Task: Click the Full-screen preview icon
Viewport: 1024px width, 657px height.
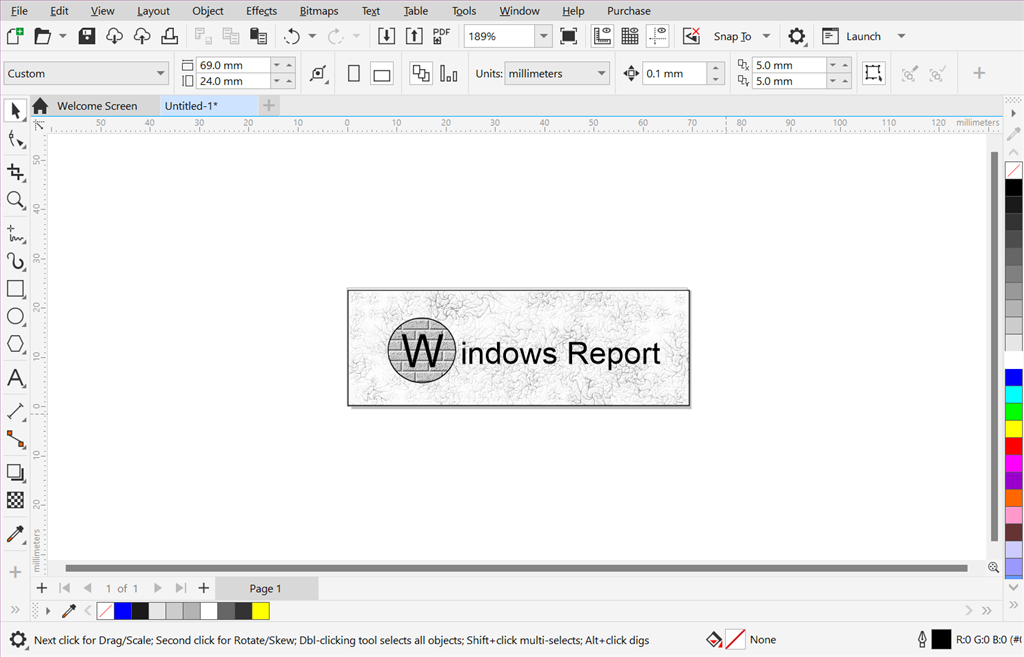Action: pyautogui.click(x=569, y=36)
